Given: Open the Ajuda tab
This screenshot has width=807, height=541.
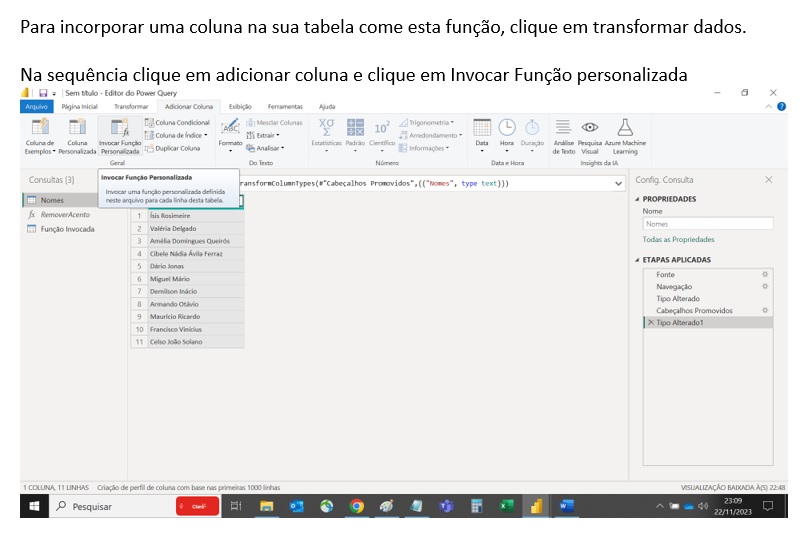Looking at the screenshot, I should (327, 107).
